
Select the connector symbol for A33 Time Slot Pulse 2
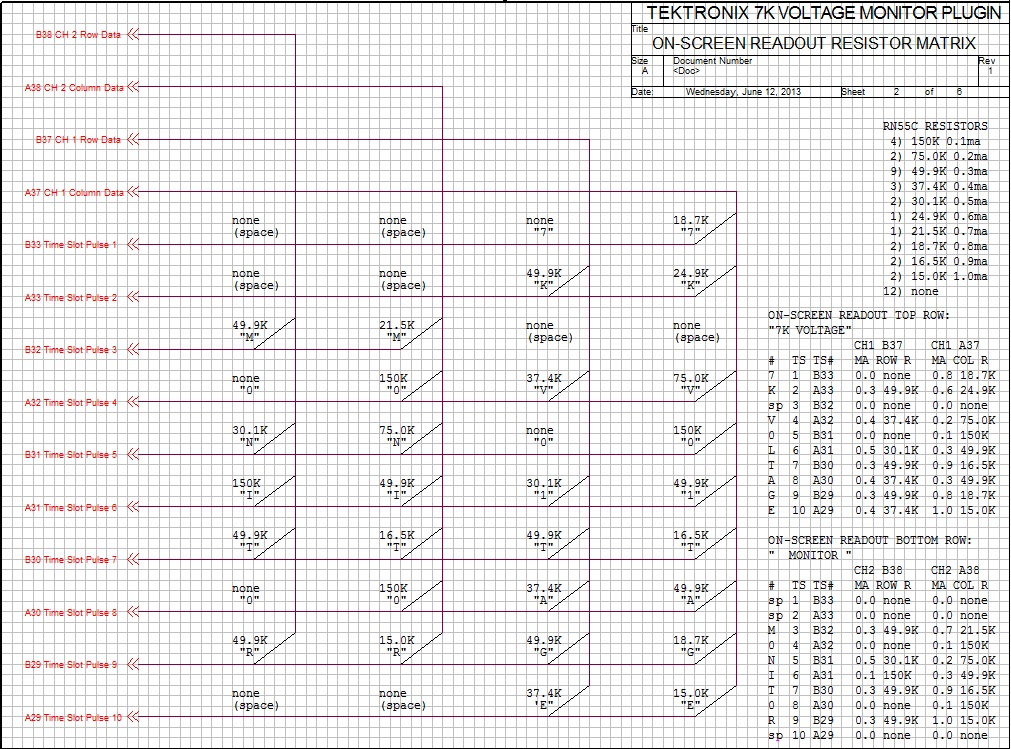point(133,297)
